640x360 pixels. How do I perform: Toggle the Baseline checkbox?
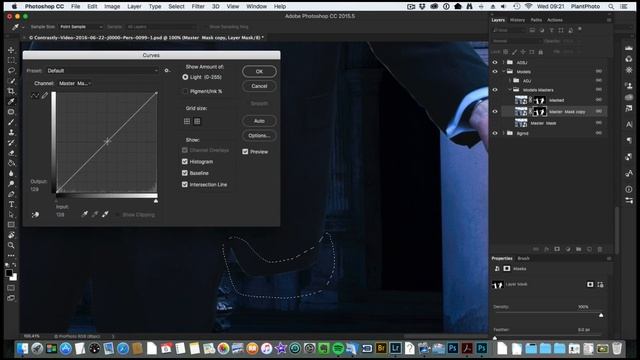click(185, 173)
